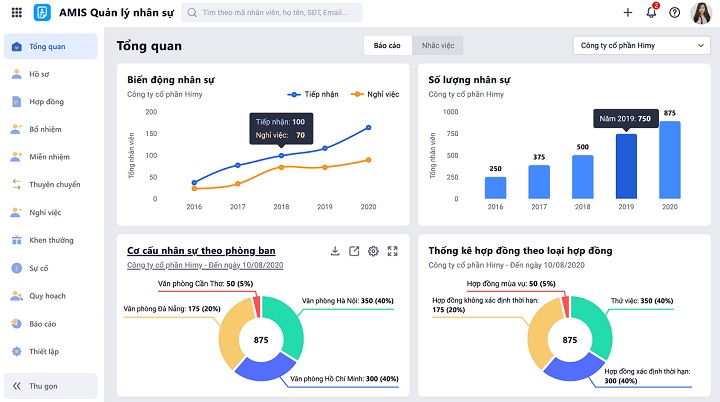Screen dimensions: 720x402
Task: Collapse the sidebar with Thu gọn
Action: click(51, 386)
